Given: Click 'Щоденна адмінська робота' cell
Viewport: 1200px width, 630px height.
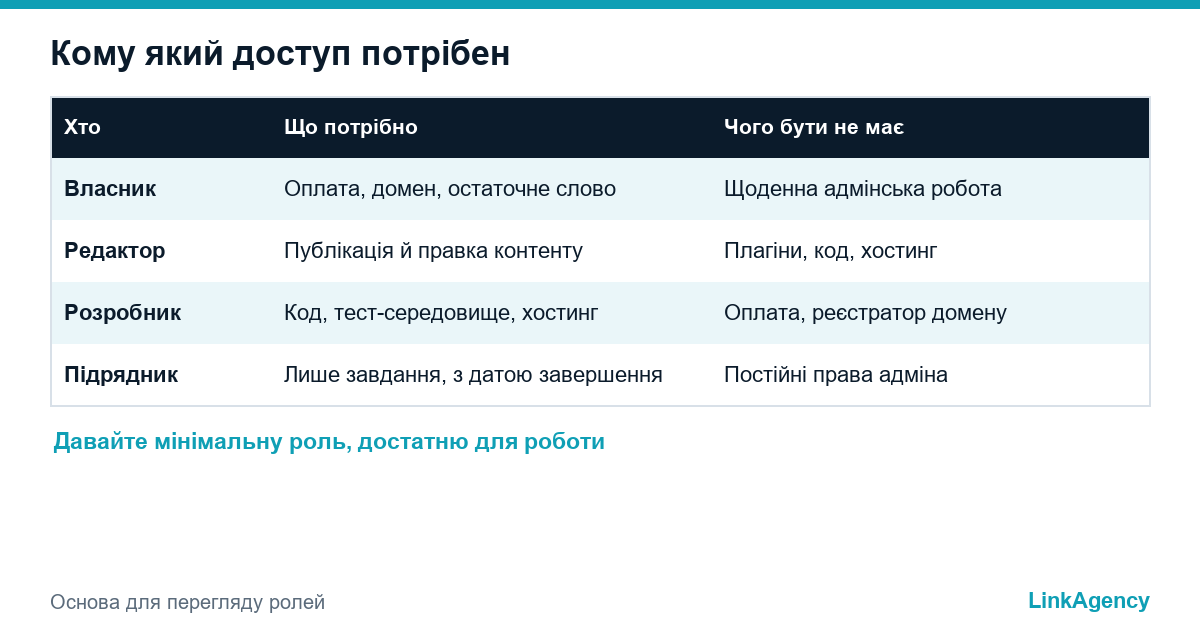Looking at the screenshot, I should click(863, 189).
